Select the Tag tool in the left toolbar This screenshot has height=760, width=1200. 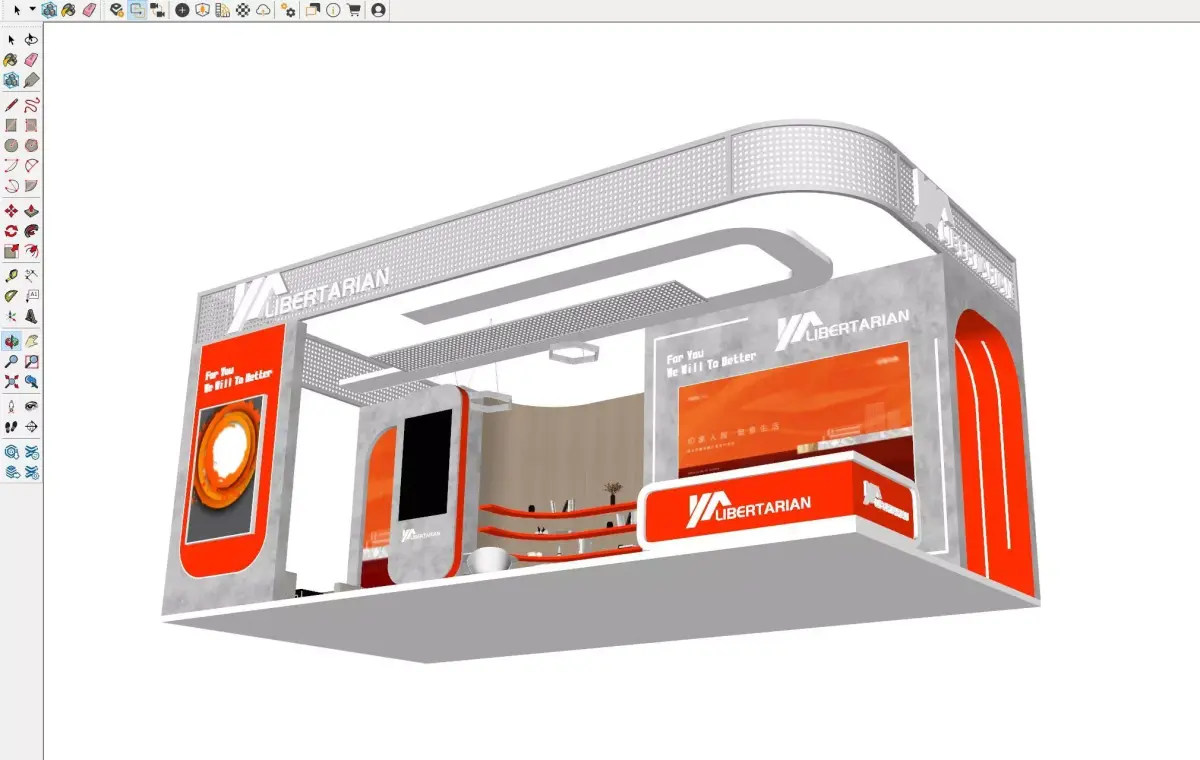(32, 79)
